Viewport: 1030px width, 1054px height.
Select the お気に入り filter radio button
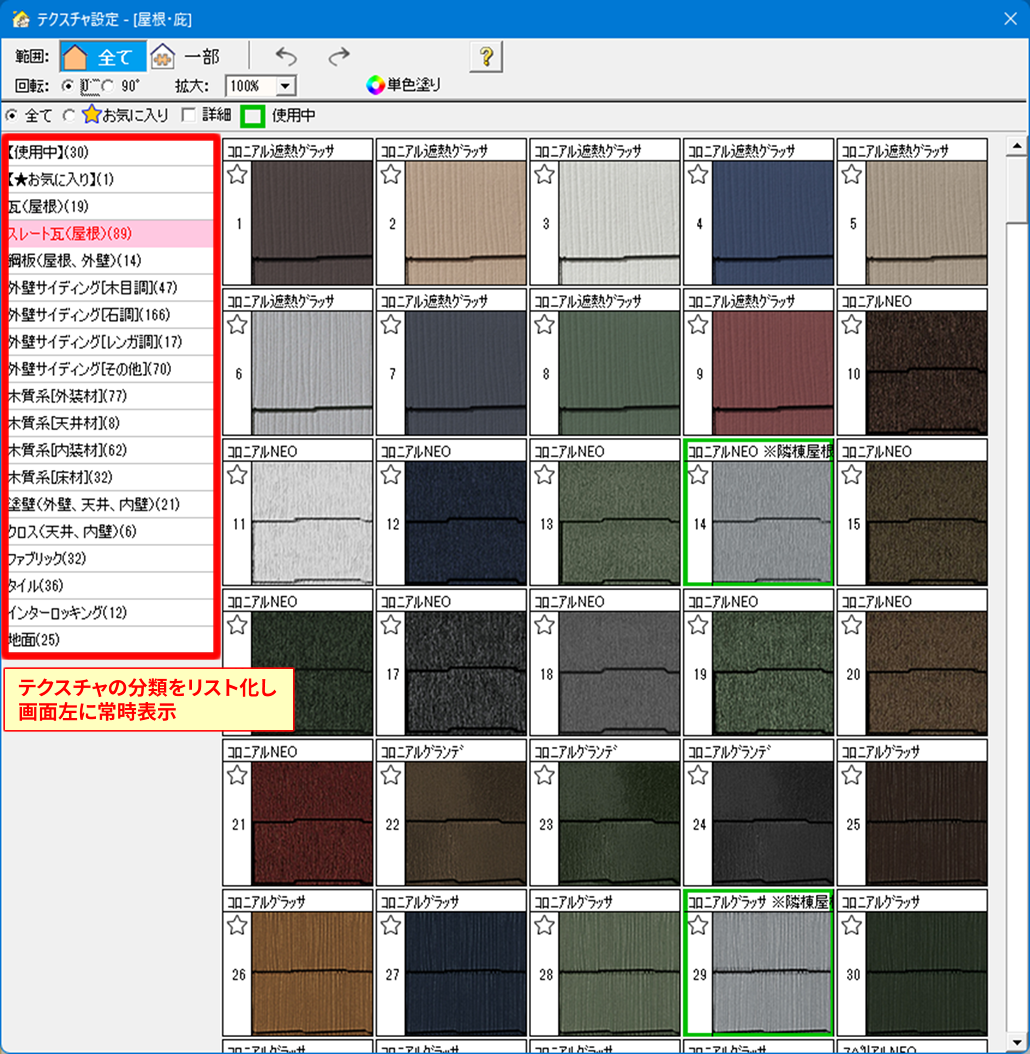(x=69, y=116)
